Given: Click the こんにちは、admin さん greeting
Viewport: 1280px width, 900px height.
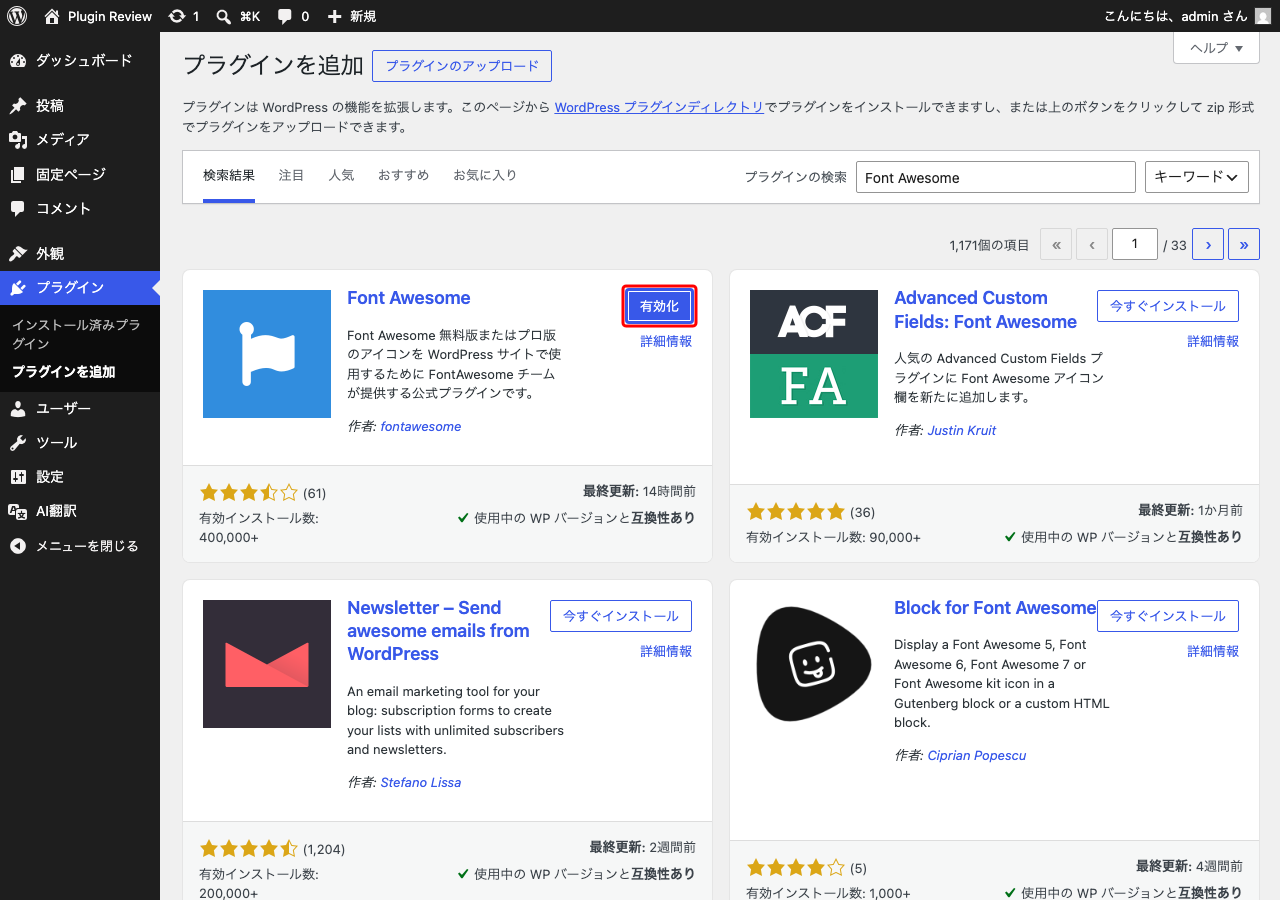Looking at the screenshot, I should 1175,16.
